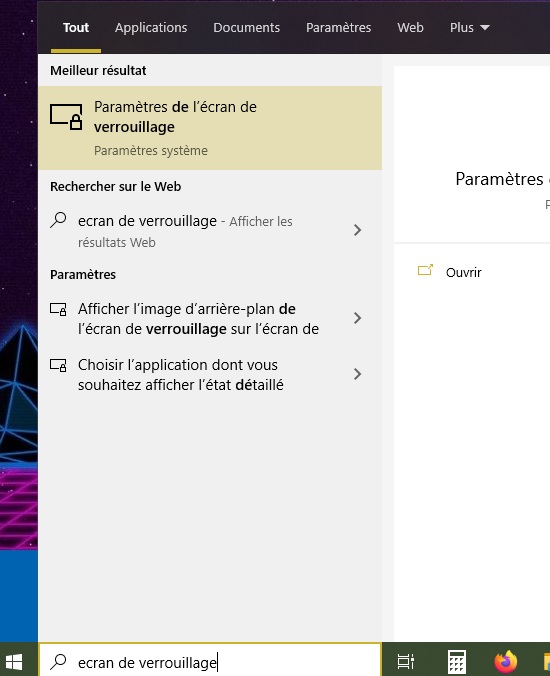Image resolution: width=550 pixels, height=676 pixels.
Task: Expand chevron for Afficher l'image d'arrière-plan
Action: click(357, 318)
